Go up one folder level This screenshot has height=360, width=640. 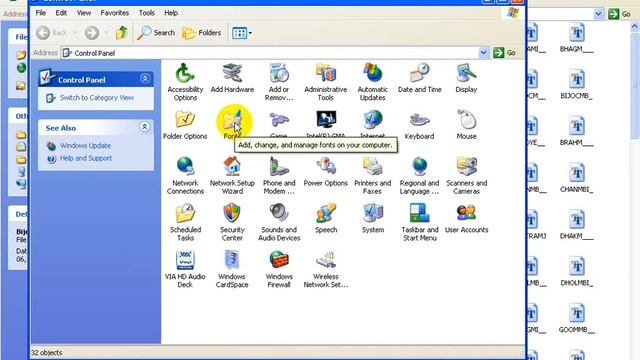122,33
